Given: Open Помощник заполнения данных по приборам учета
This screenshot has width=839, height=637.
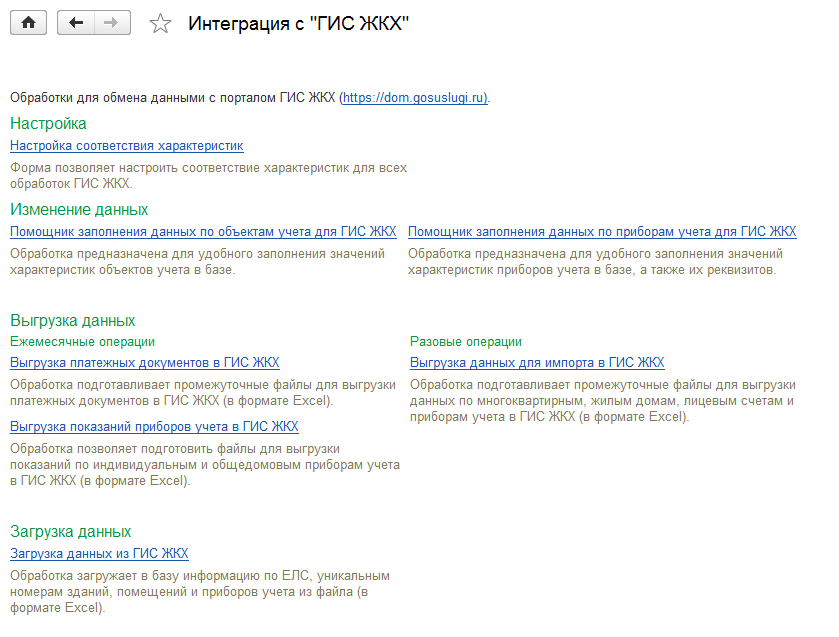Looking at the screenshot, I should click(602, 232).
